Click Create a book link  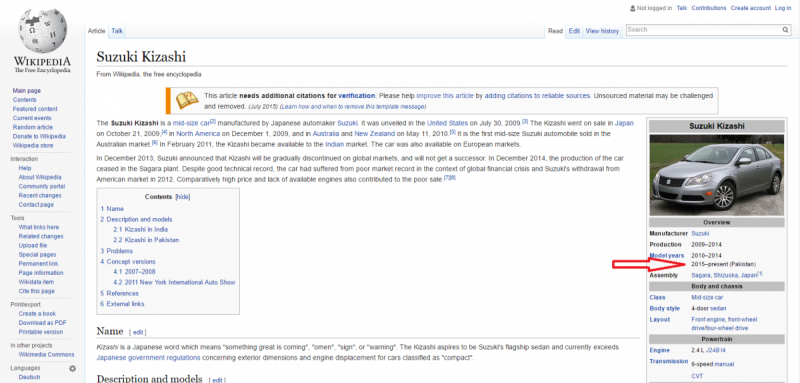37,314
